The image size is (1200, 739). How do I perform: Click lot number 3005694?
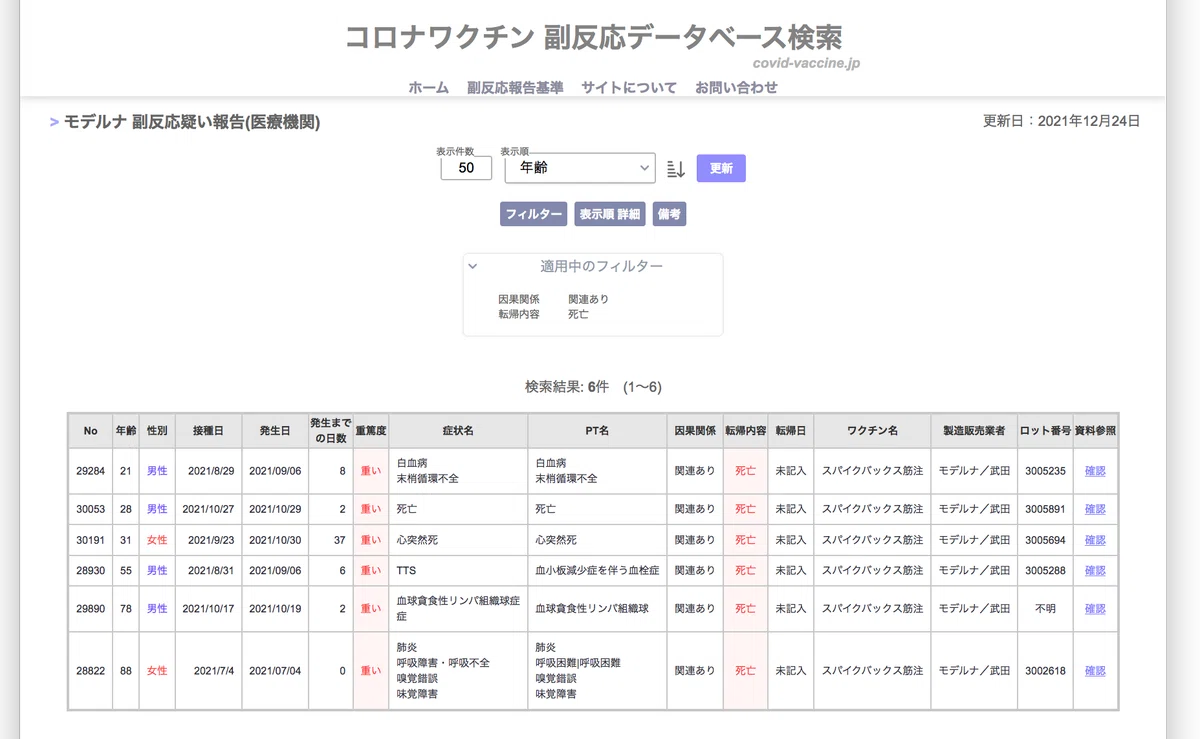(x=1045, y=540)
